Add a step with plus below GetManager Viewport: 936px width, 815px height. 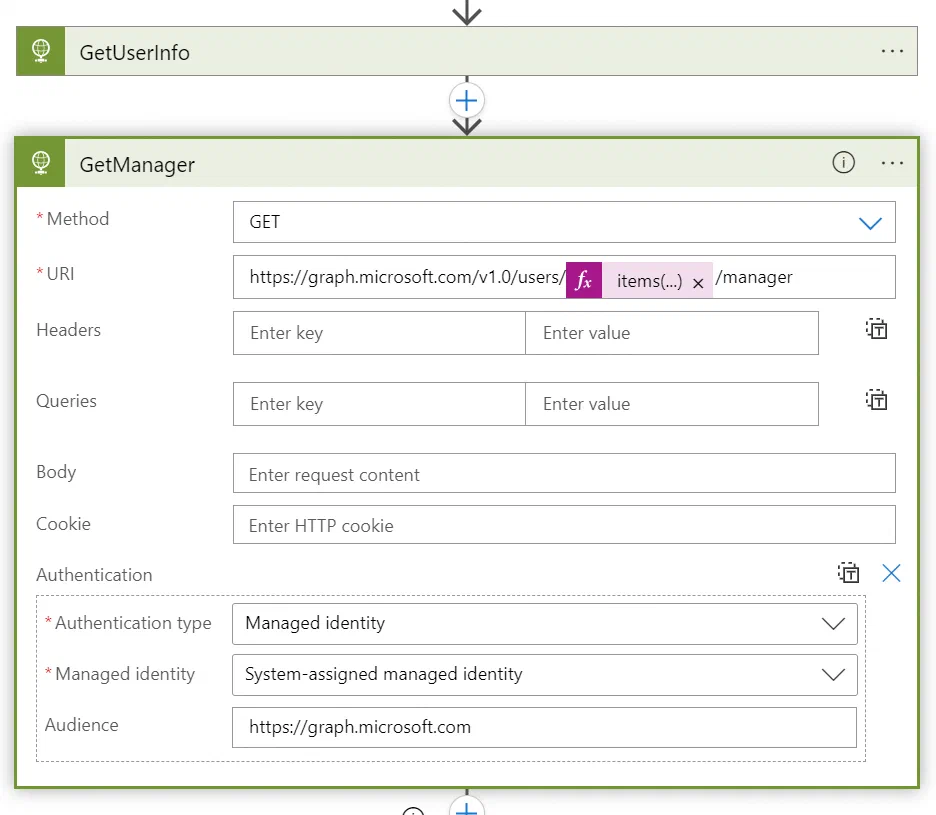[x=466, y=806]
